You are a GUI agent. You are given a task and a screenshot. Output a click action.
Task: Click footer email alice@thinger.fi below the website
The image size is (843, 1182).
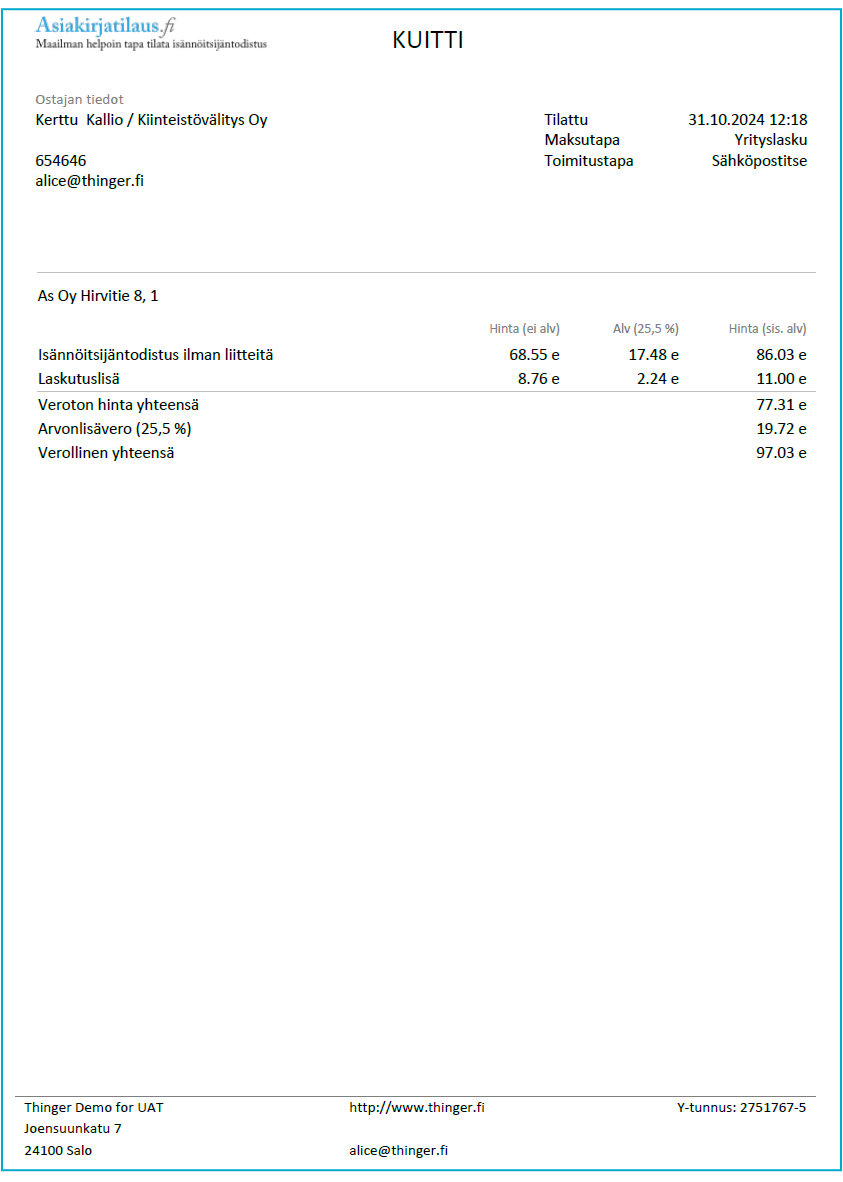[398, 1150]
